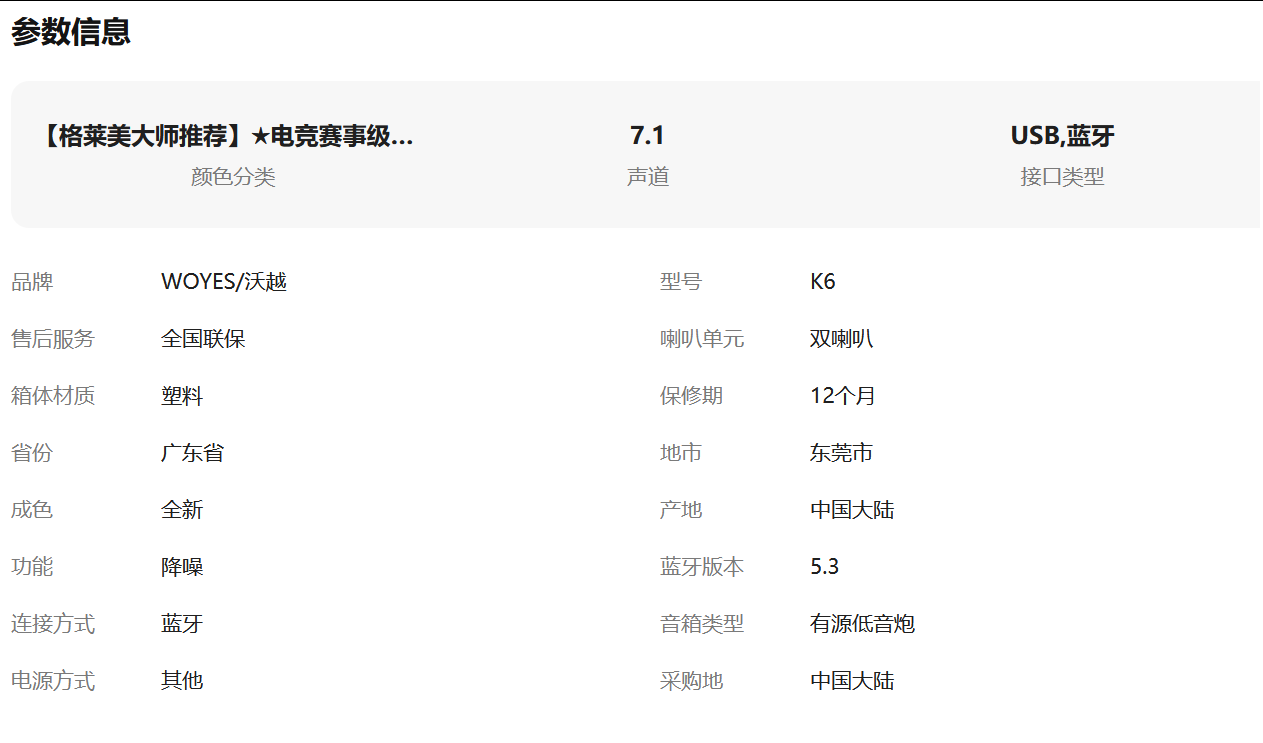The image size is (1263, 743).
Task: Select the USB,蓝牙 接口类型 value
Action: 1061,133
